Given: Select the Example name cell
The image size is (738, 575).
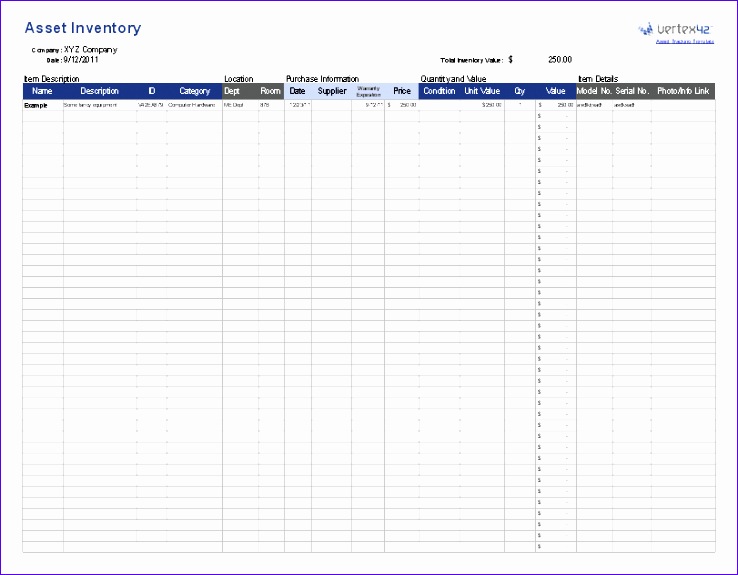Looking at the screenshot, I should click(43, 105).
